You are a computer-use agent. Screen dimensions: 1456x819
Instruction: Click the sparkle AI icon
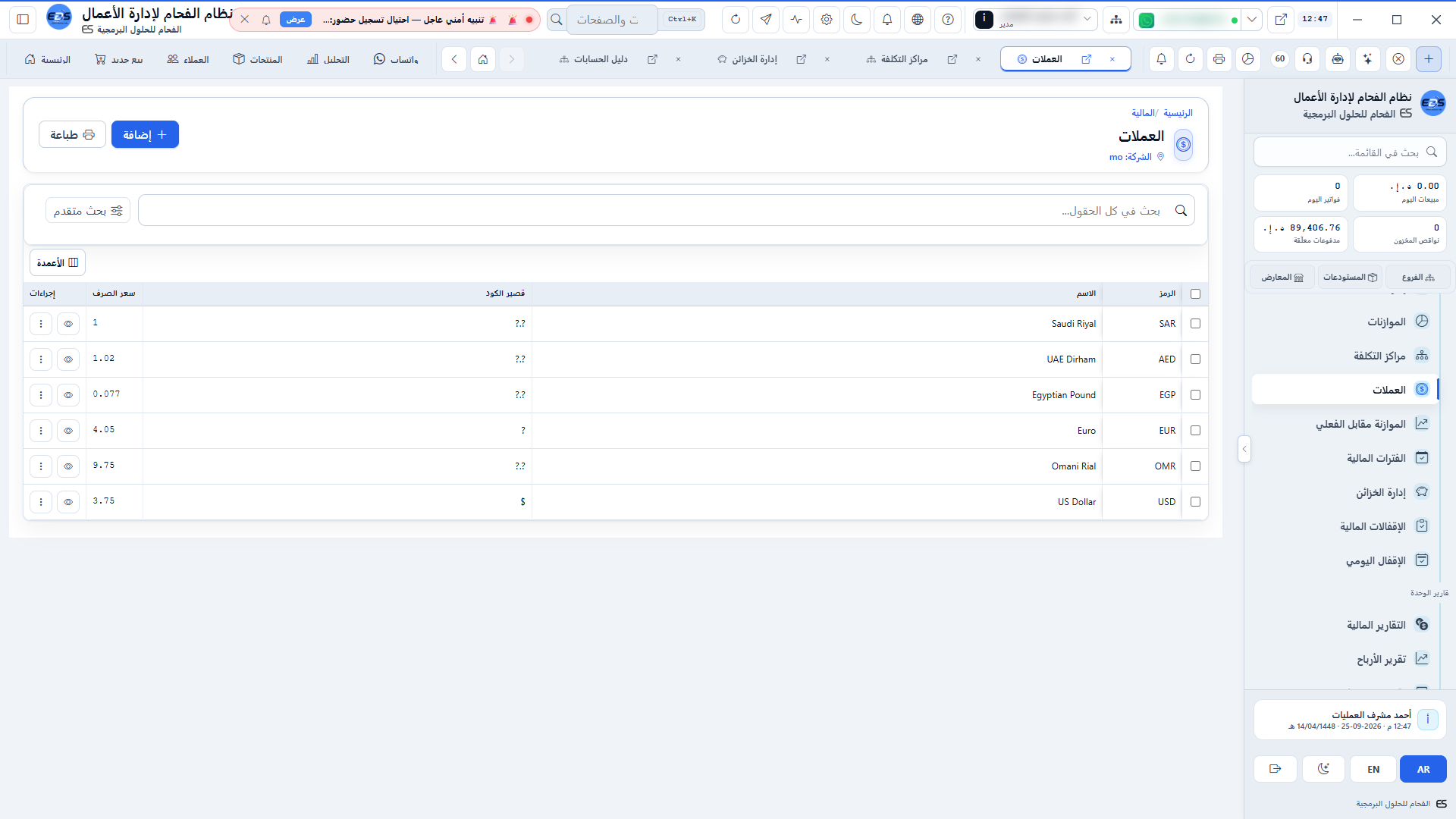pyautogui.click(x=1368, y=59)
